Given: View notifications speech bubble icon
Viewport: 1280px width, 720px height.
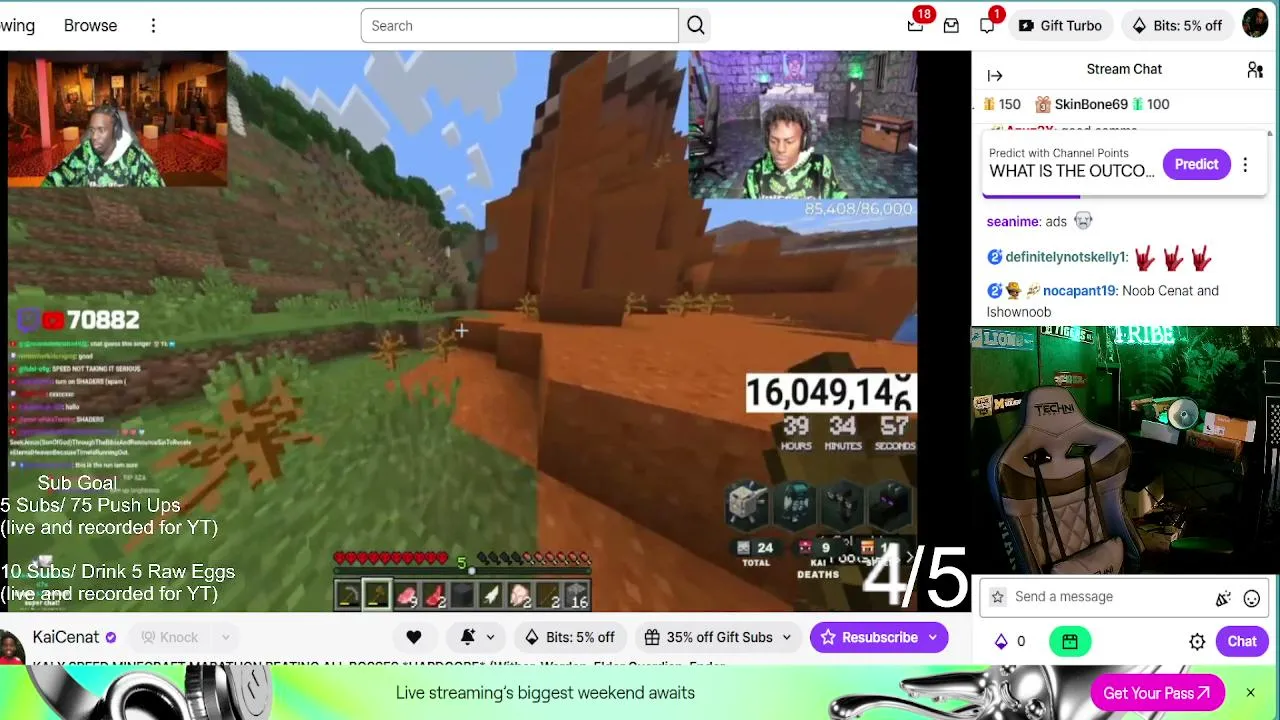Looking at the screenshot, I should (987, 25).
